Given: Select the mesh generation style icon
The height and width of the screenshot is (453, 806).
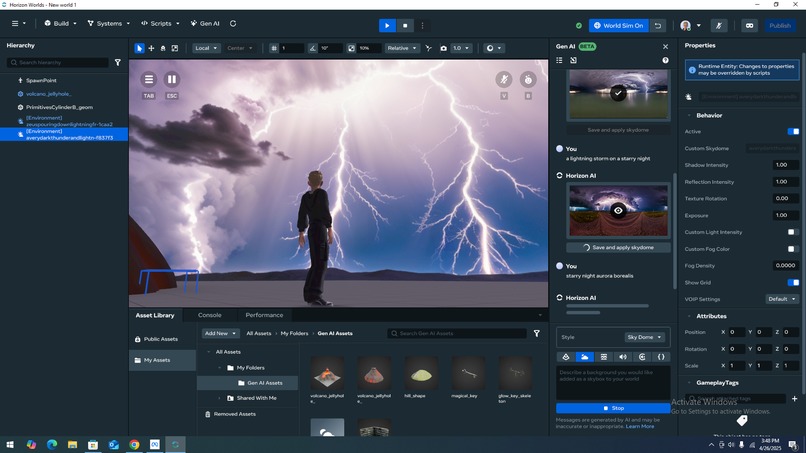Looking at the screenshot, I should pos(566,357).
